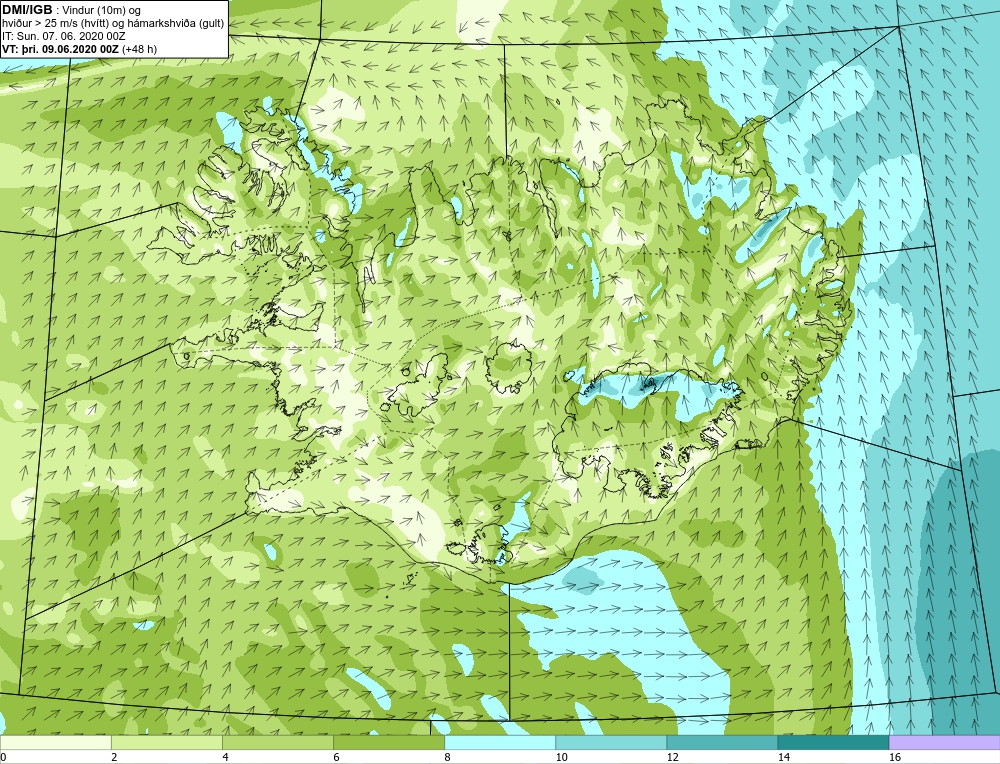Click the 'IT: Sun. 07. 06. 2020 00Z' line

(x=64, y=36)
